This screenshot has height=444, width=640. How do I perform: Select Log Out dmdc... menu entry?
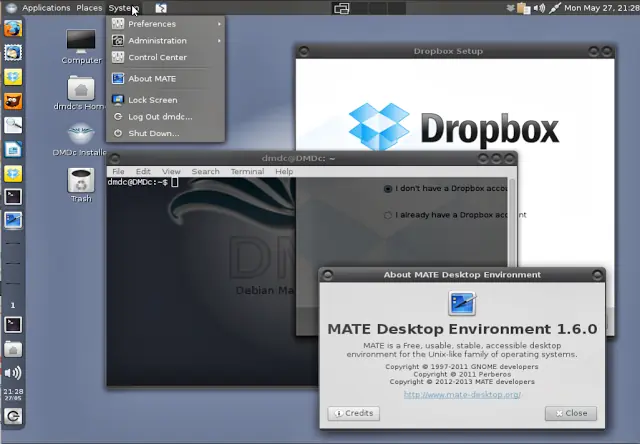tap(166, 117)
